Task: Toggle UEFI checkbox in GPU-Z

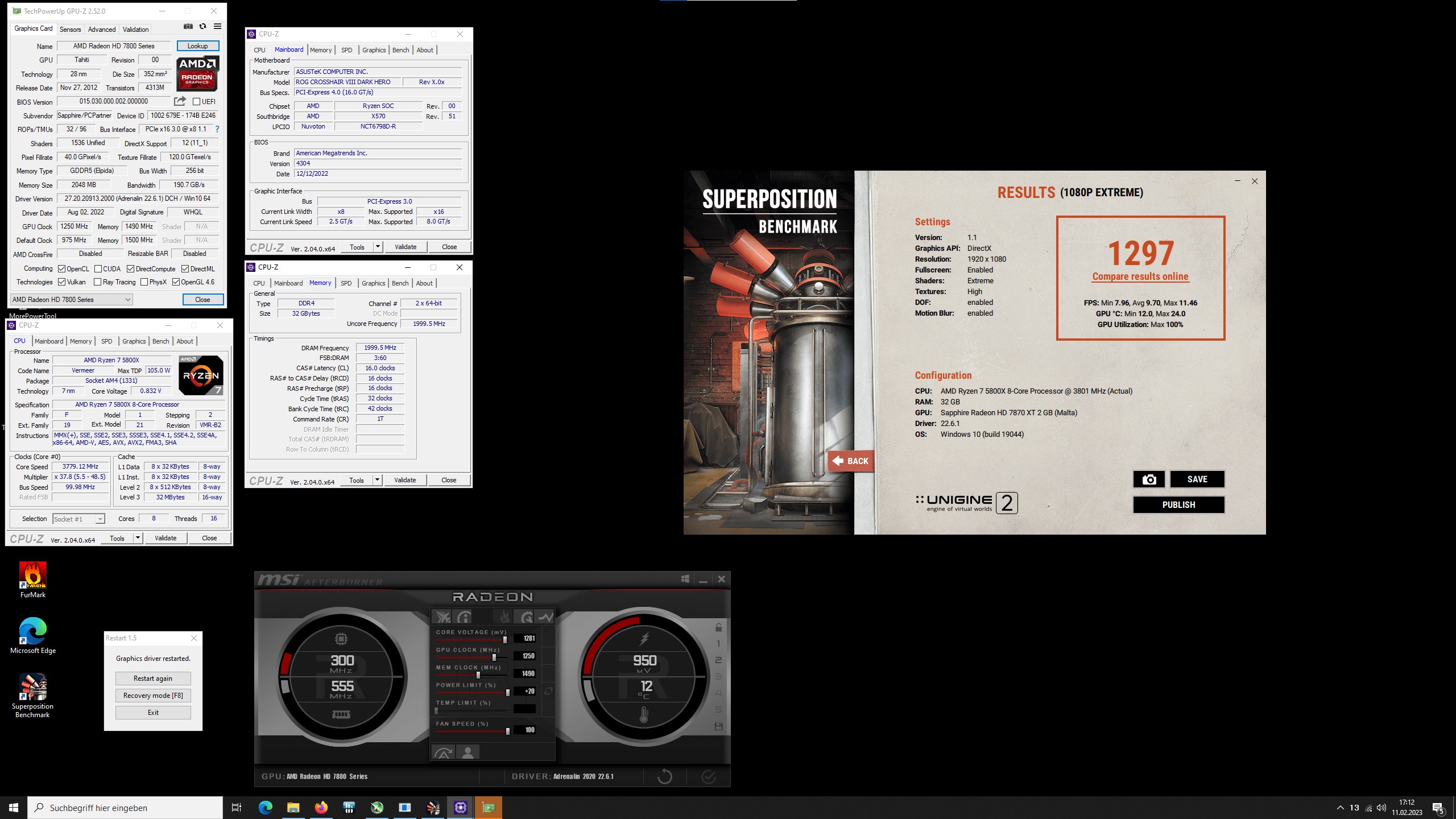Action: click(196, 102)
